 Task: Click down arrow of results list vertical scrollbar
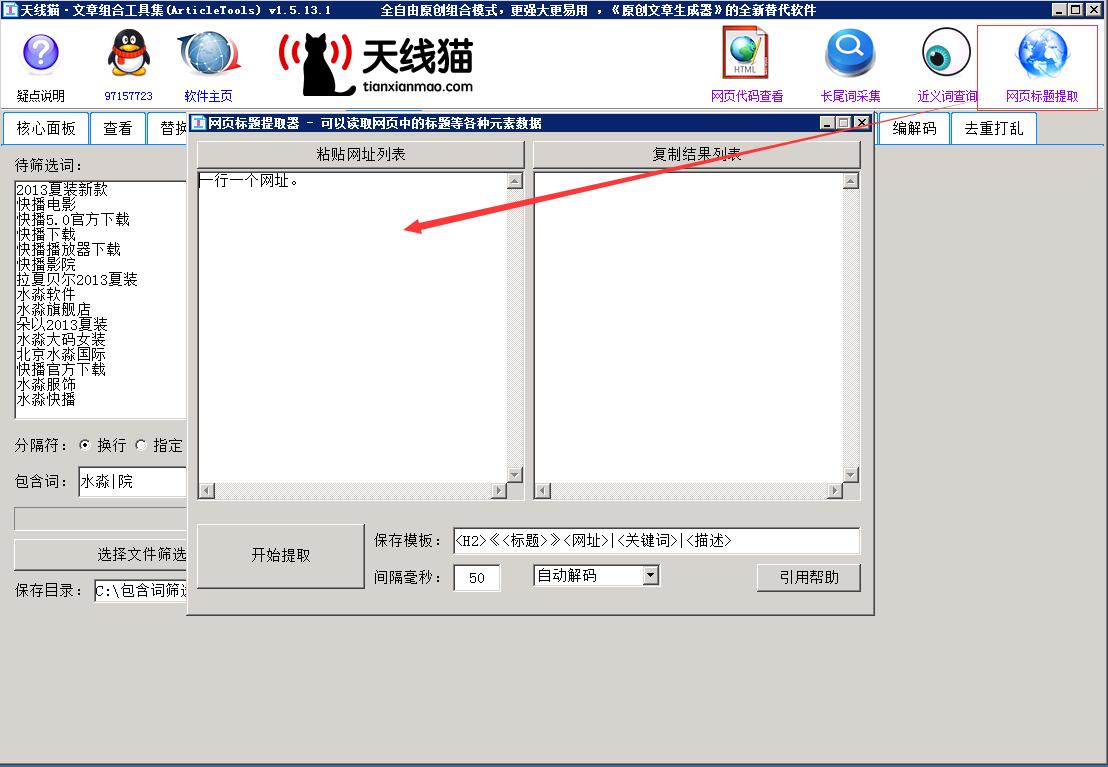coord(851,474)
